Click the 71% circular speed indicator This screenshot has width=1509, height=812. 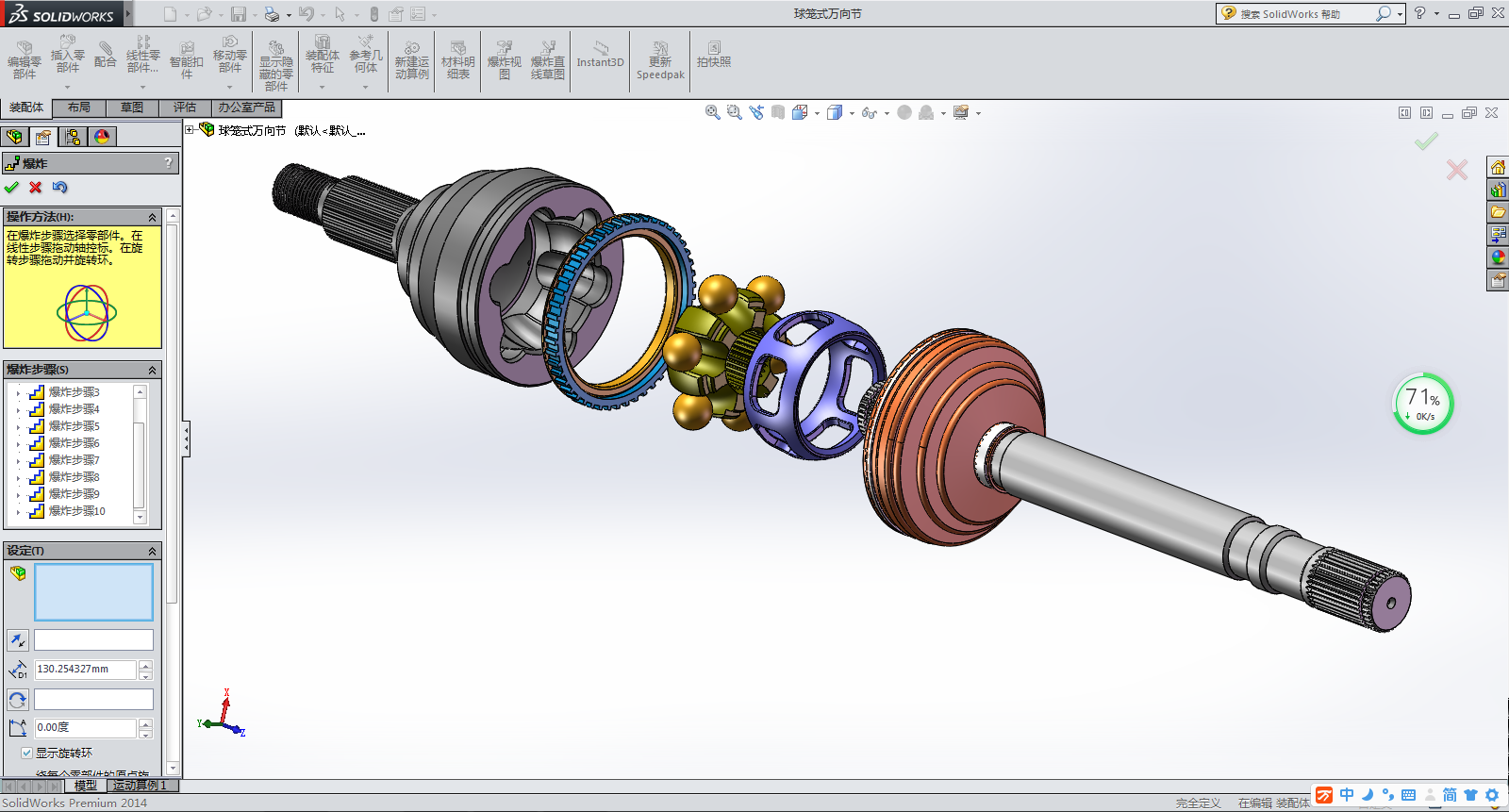pos(1423,404)
